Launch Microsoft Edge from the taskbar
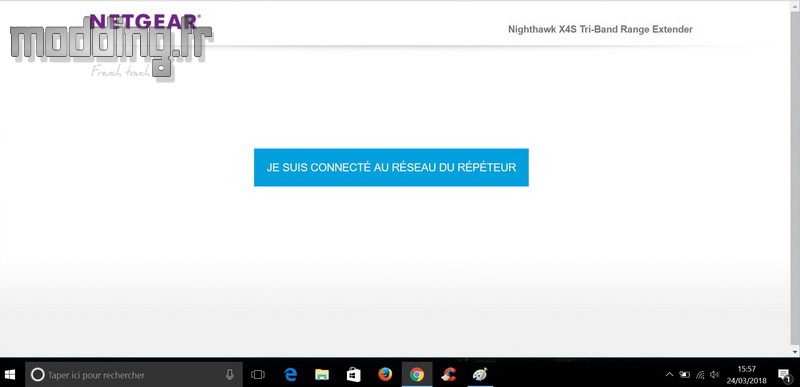800x387 pixels. tap(290, 375)
